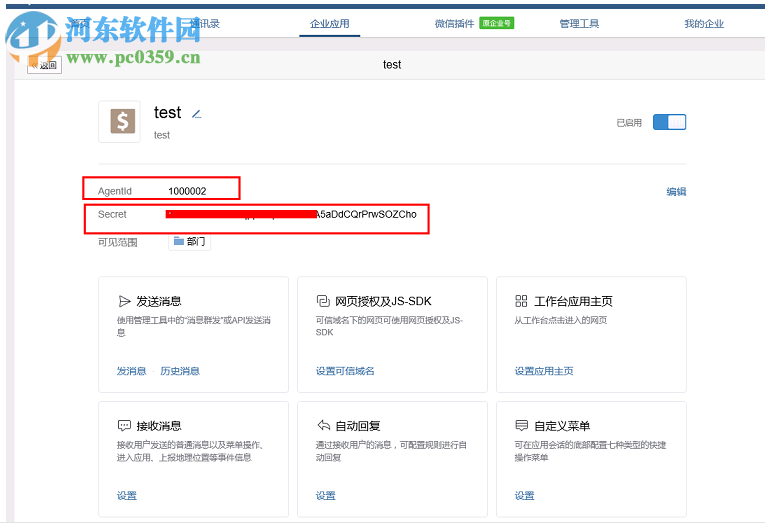Click the 发消息 link

click(x=131, y=371)
